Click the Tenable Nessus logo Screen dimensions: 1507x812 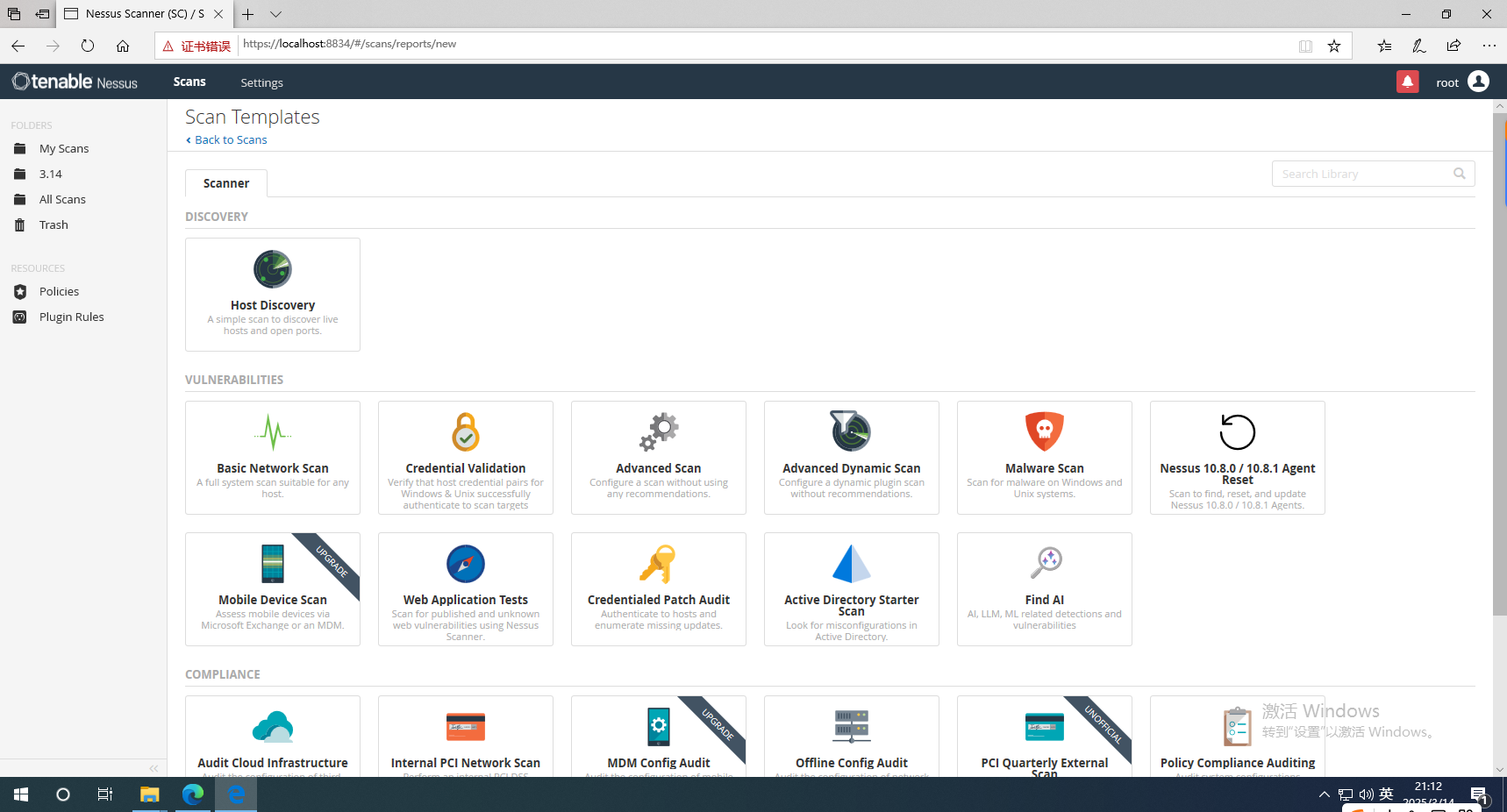[75, 82]
